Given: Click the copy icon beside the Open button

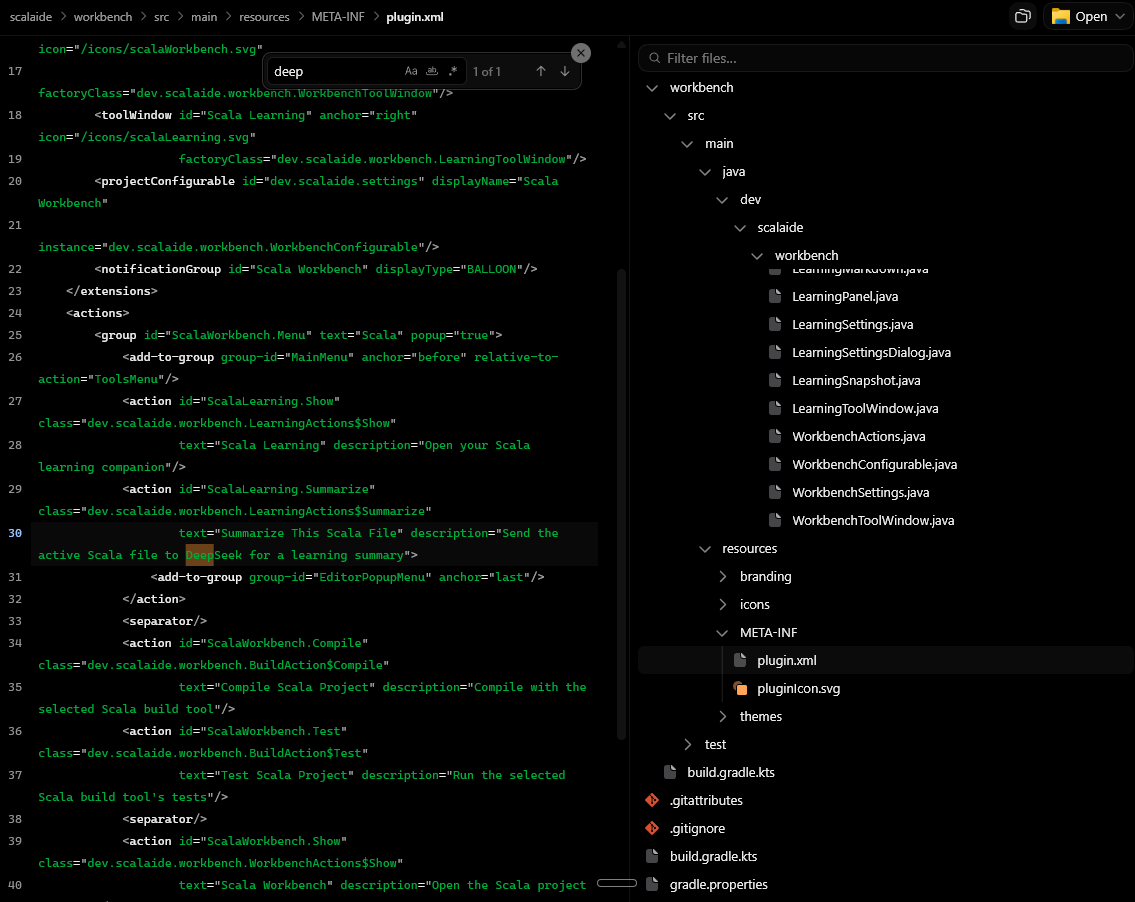Looking at the screenshot, I should pyautogui.click(x=1023, y=16).
